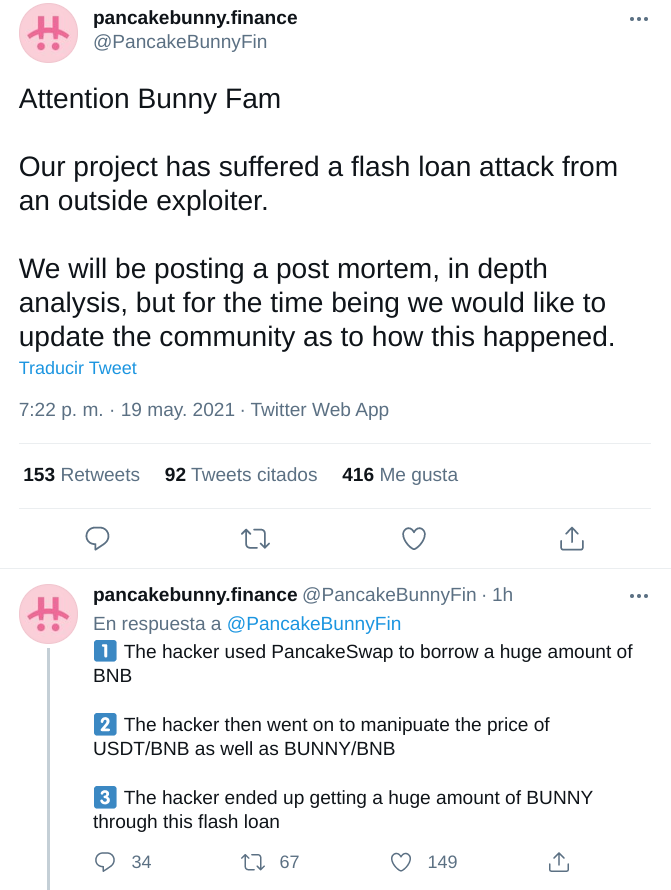This screenshot has width=671, height=890.
Task: Share the reply tweet about the hacker
Action: [x=559, y=862]
